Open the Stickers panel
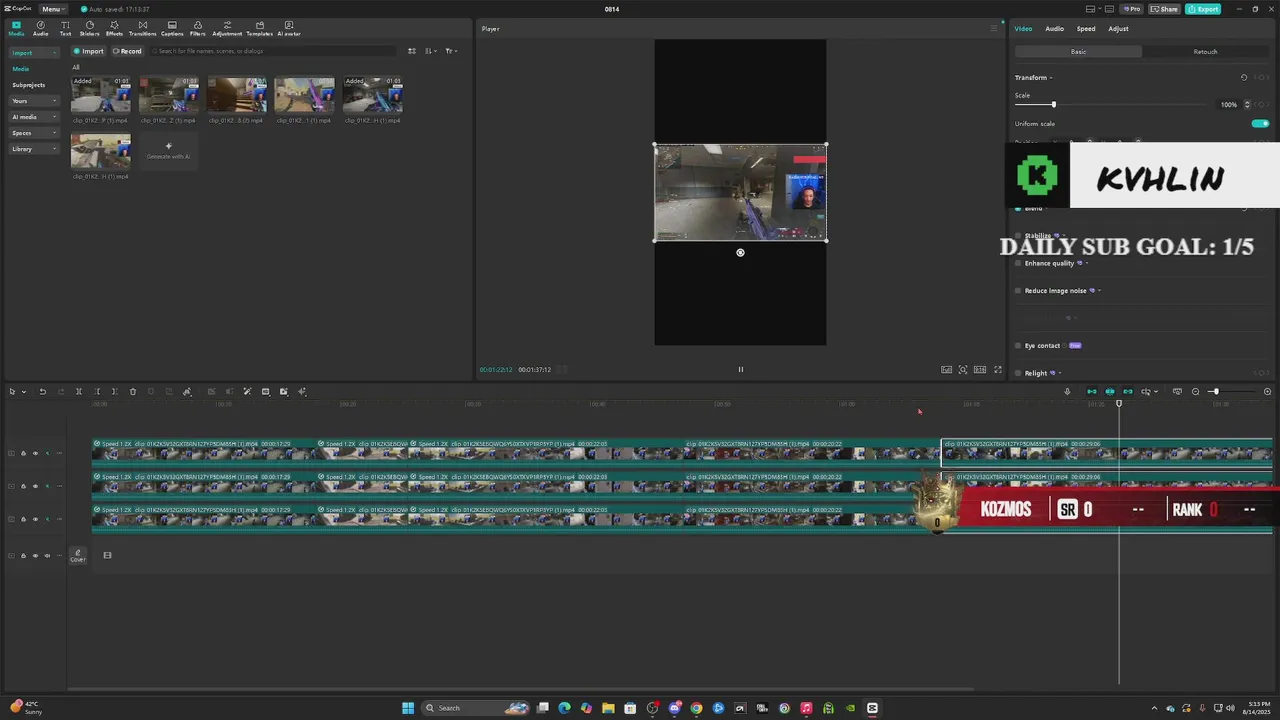The image size is (1280, 720). [89, 28]
